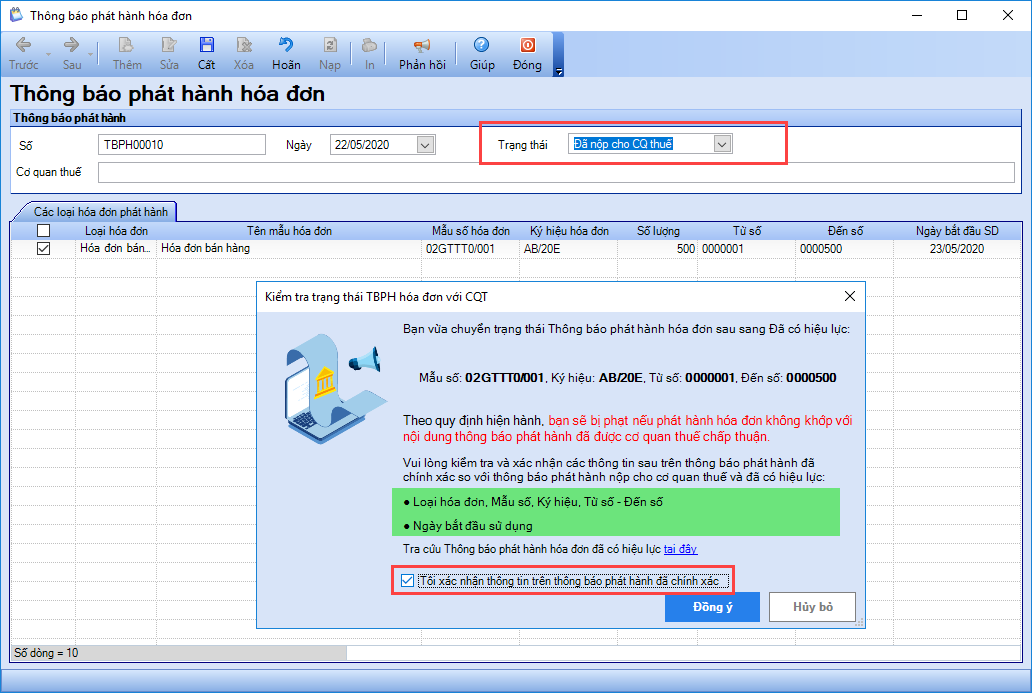Open the Ngày date picker dropdown
The height and width of the screenshot is (693, 1032).
(x=425, y=145)
